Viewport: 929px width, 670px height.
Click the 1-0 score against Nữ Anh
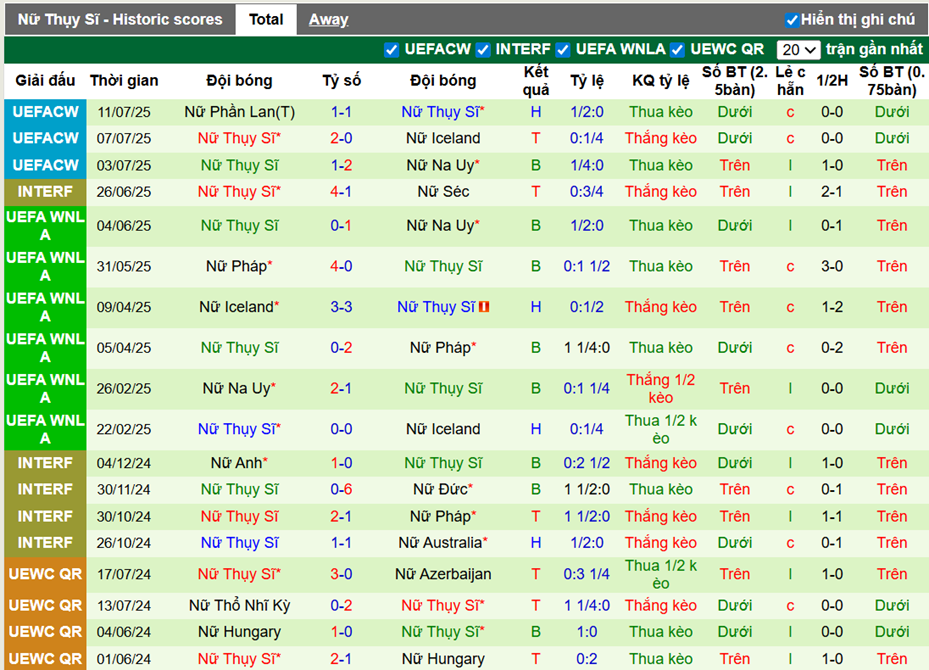pos(341,463)
